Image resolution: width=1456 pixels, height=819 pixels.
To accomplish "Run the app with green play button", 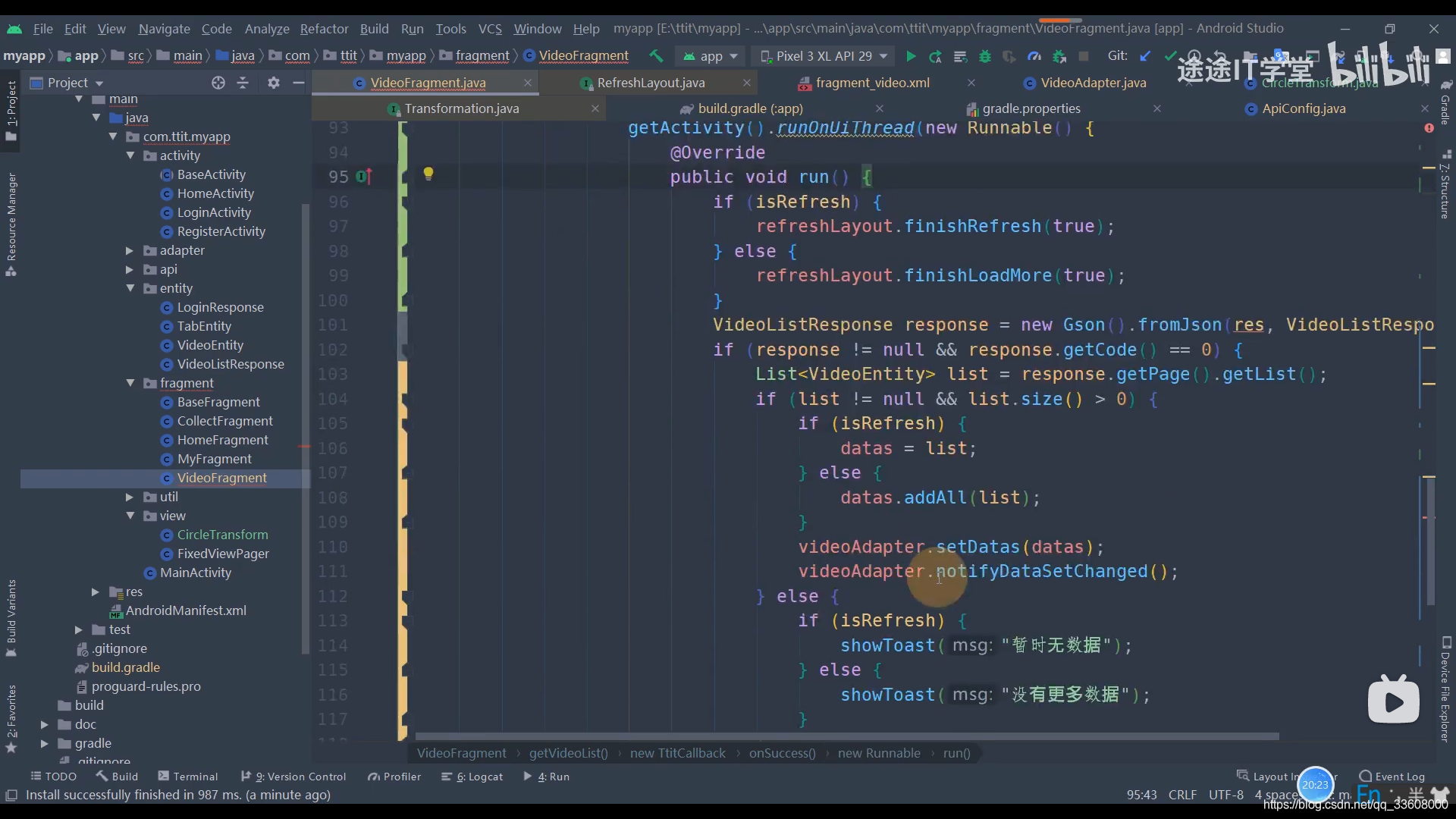I will 911,56.
